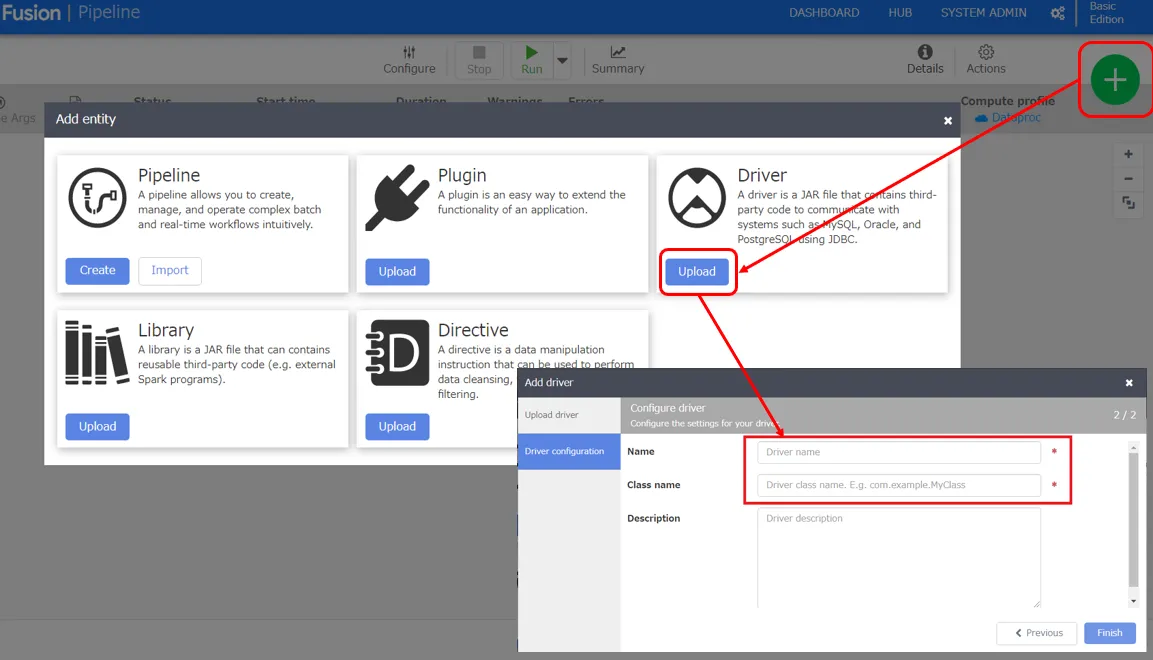The height and width of the screenshot is (660, 1153).
Task: Click the Driver name input field
Action: tap(897, 452)
